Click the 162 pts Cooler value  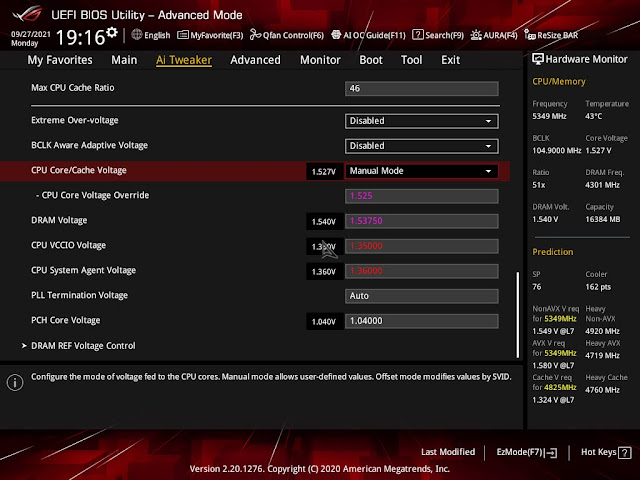[x=598, y=287]
